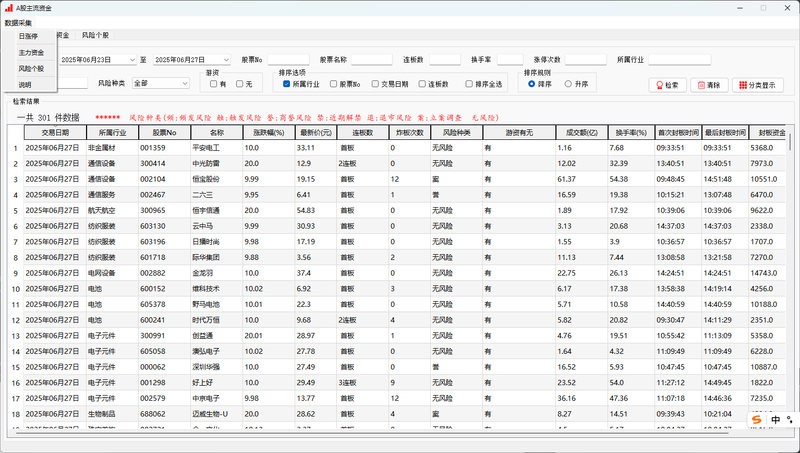Click the 所属行业 column header
This screenshot has width=800, height=453.
(x=112, y=132)
